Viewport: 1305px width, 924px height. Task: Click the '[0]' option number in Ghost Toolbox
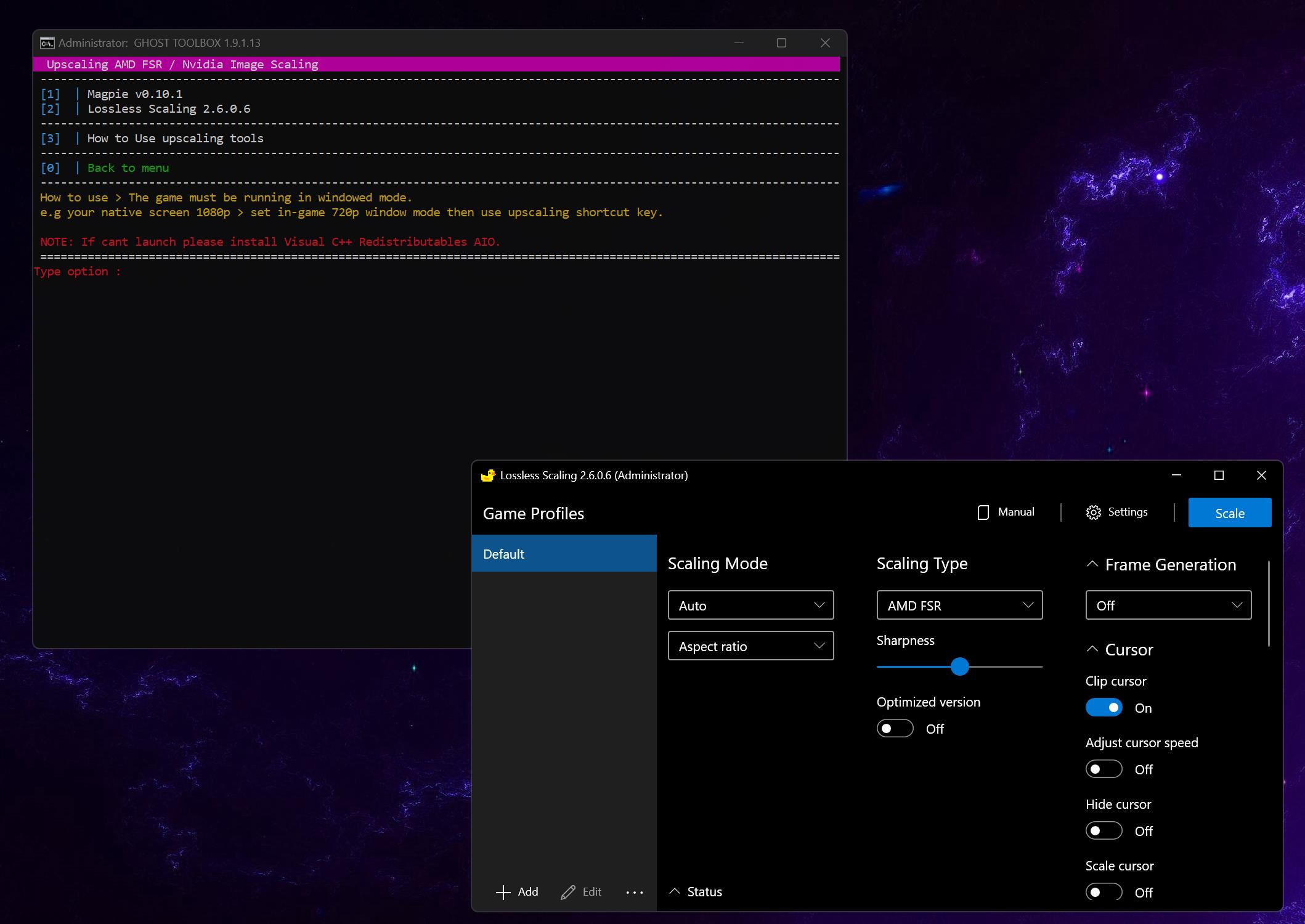coord(51,168)
